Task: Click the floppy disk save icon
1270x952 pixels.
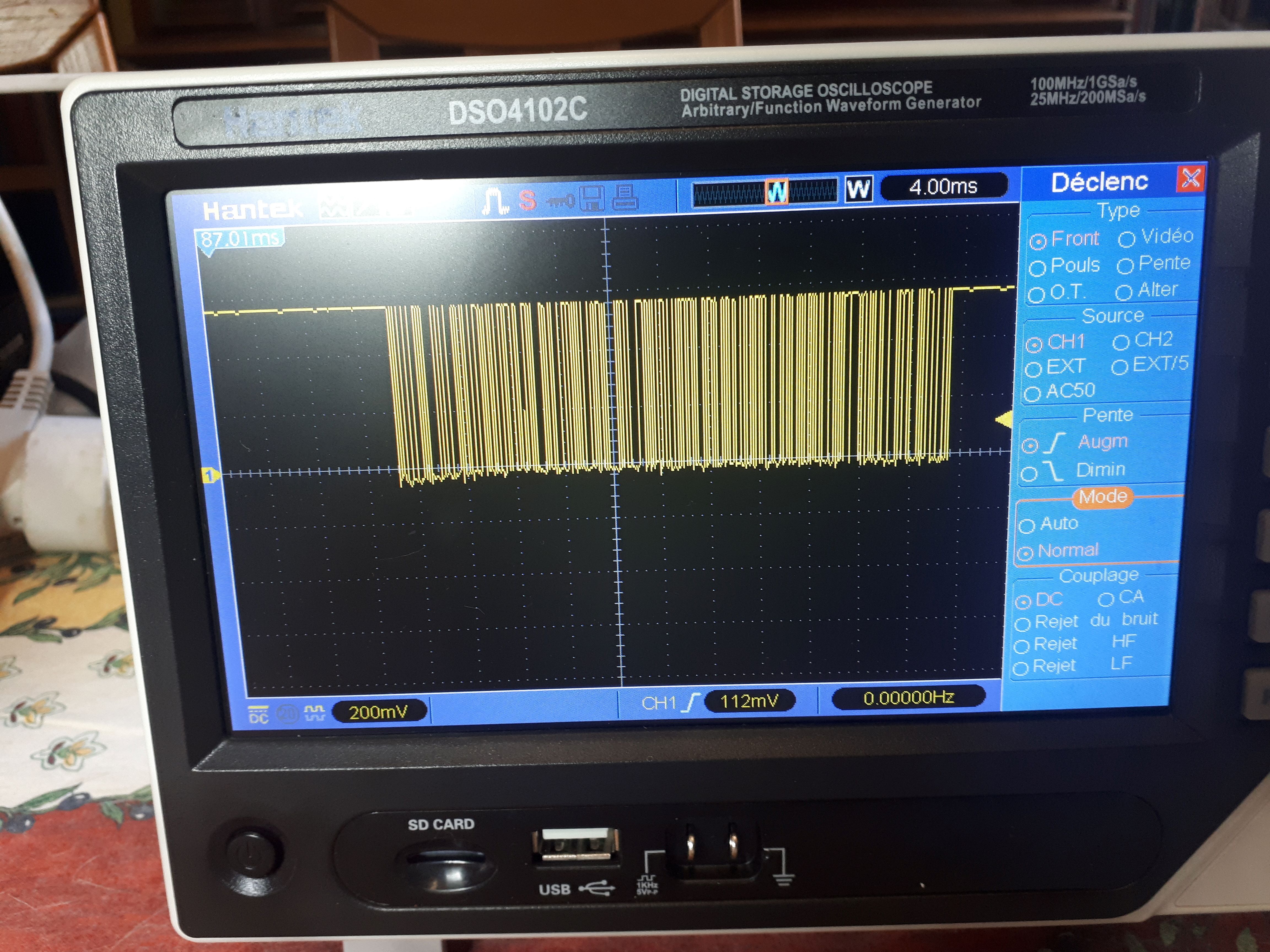Action: (591, 199)
